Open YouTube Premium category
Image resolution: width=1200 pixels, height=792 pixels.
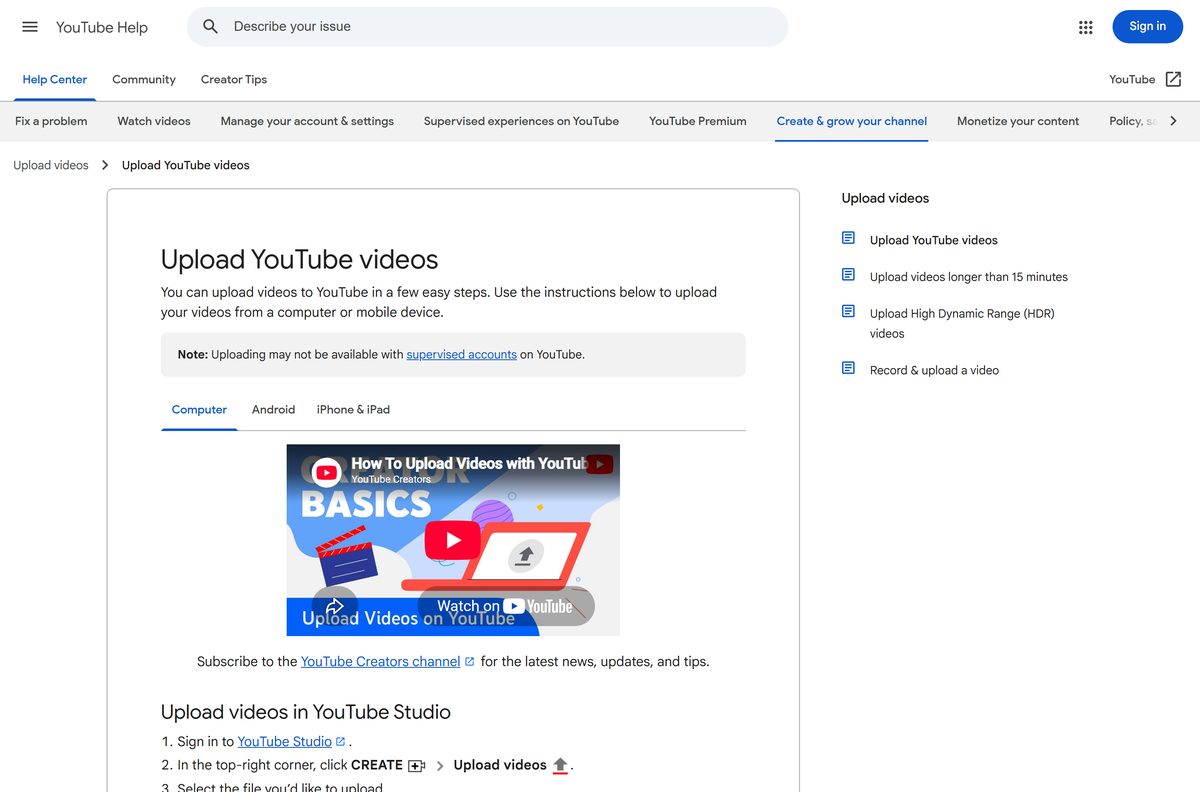pyautogui.click(x=698, y=121)
